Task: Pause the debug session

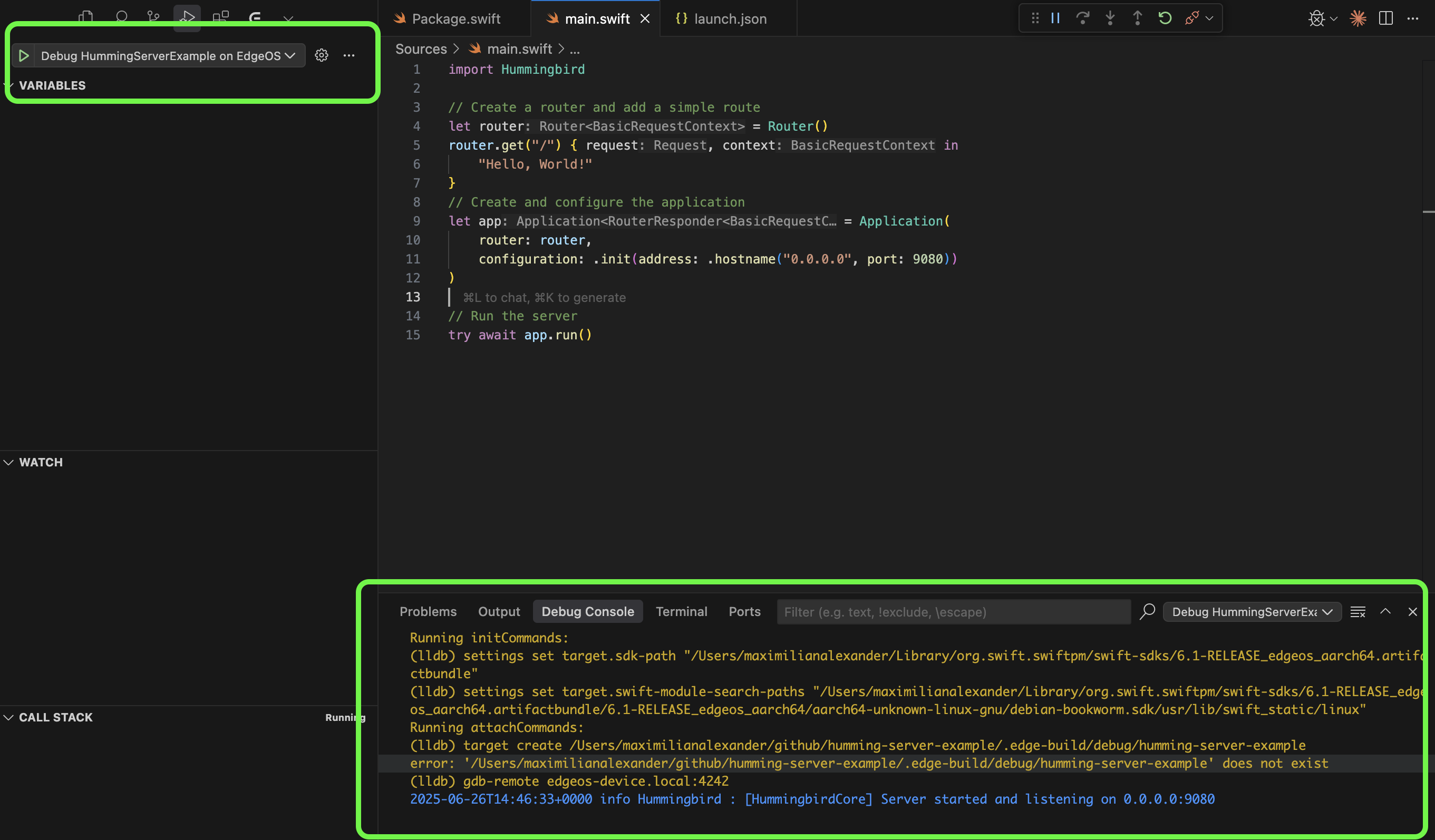Action: click(1055, 18)
